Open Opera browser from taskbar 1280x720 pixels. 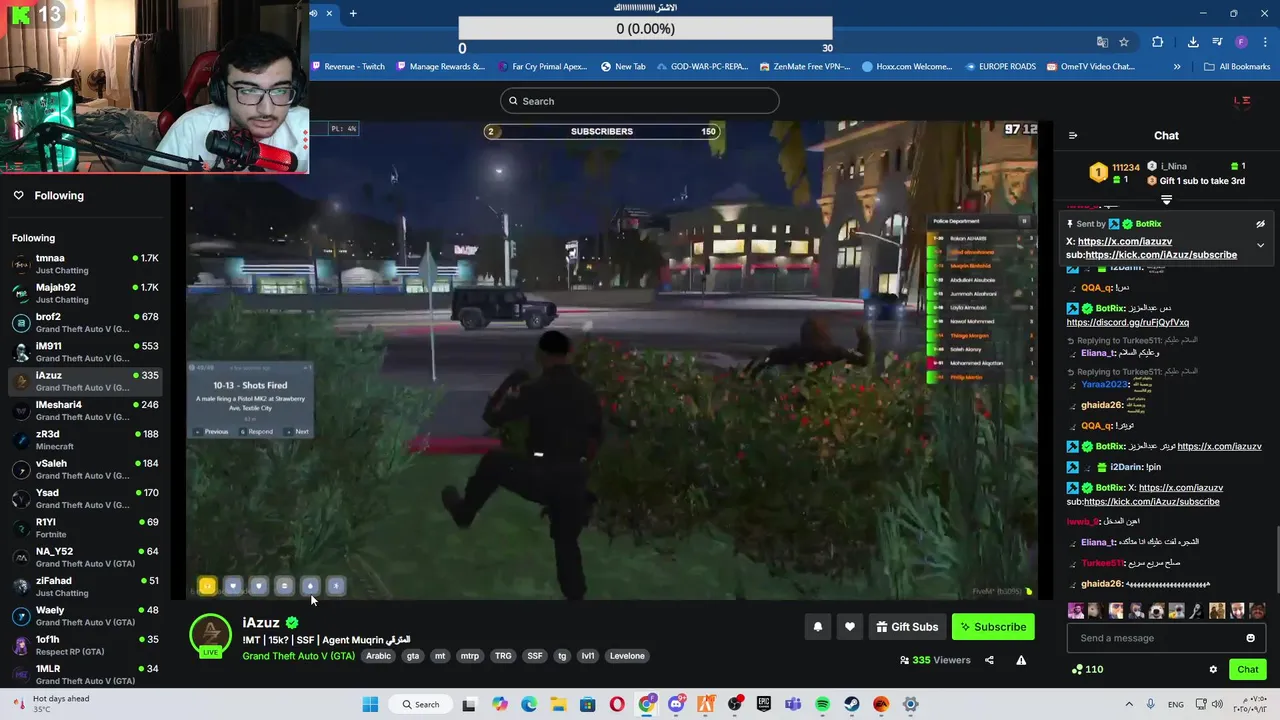pos(617,704)
